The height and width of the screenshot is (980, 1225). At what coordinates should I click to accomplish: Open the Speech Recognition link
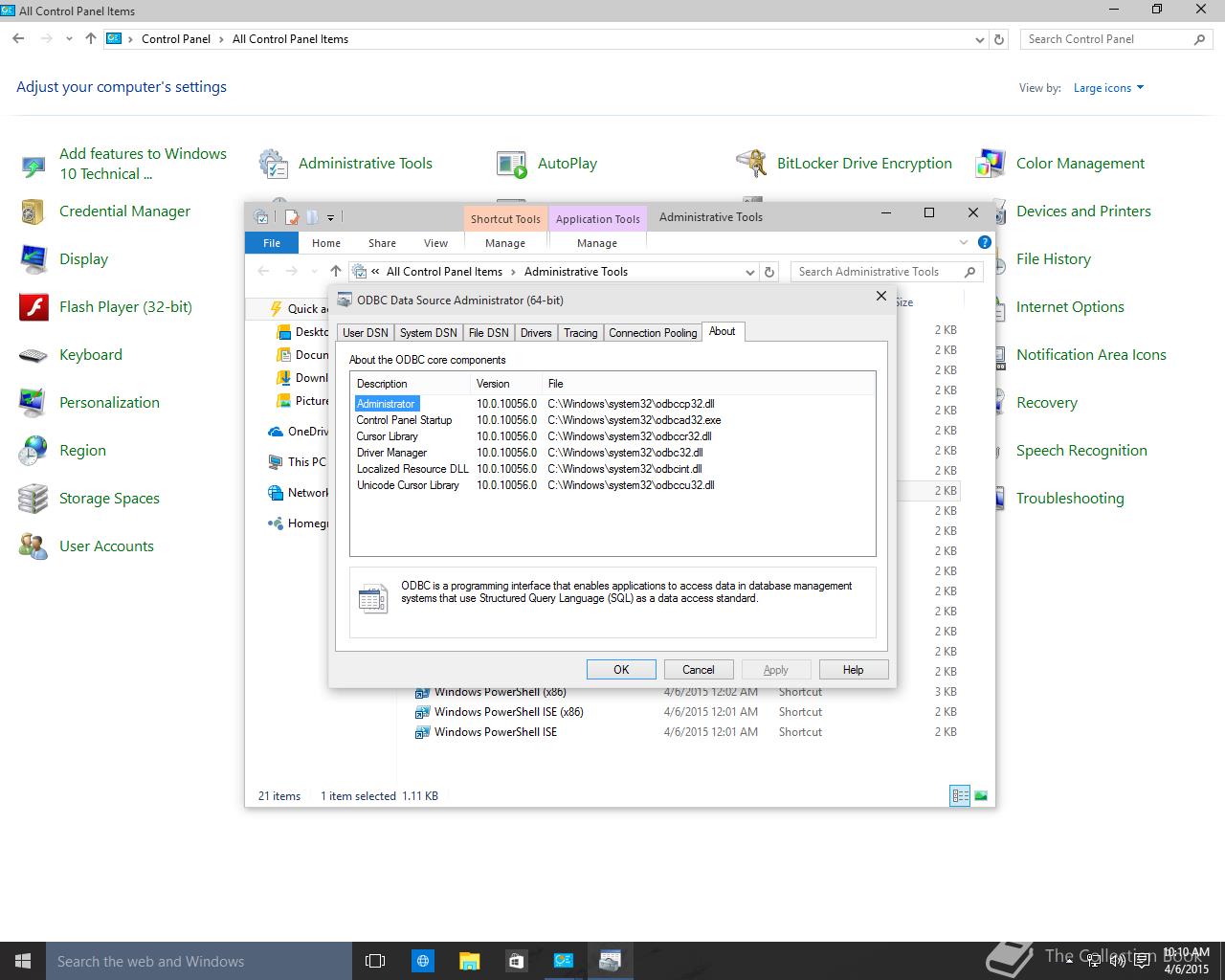point(1081,451)
